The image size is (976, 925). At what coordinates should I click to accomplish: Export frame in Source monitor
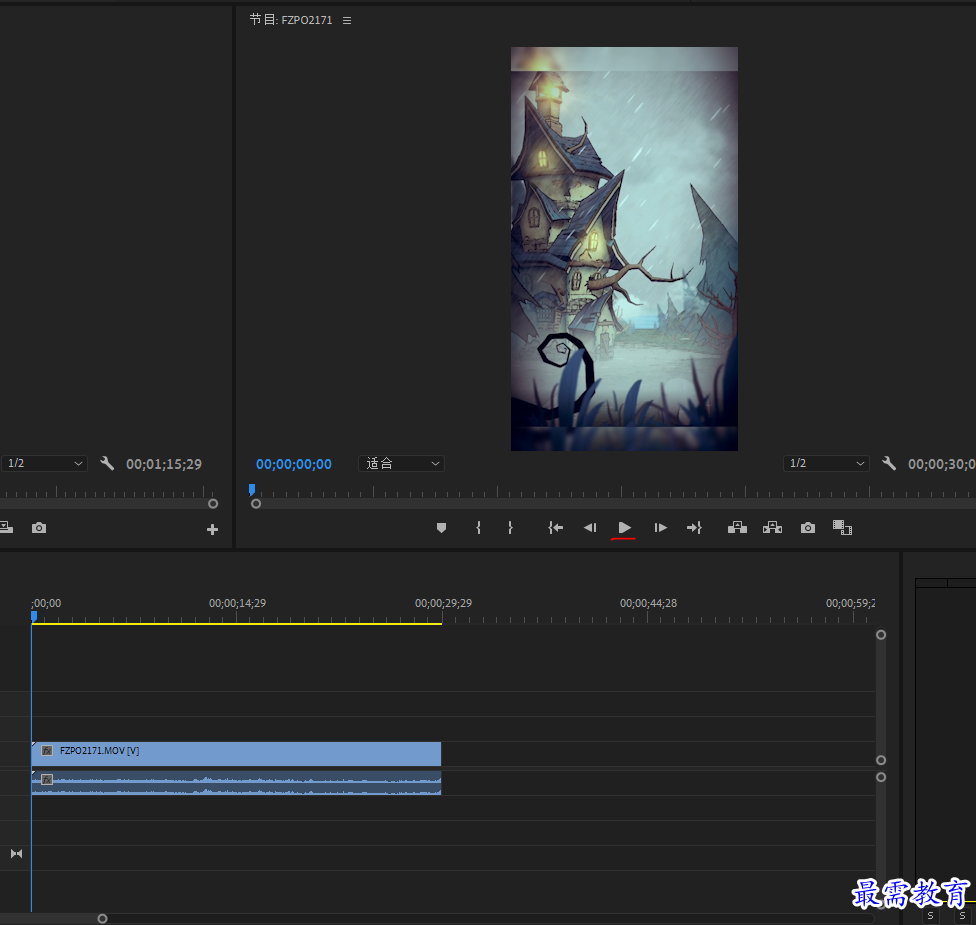point(39,528)
